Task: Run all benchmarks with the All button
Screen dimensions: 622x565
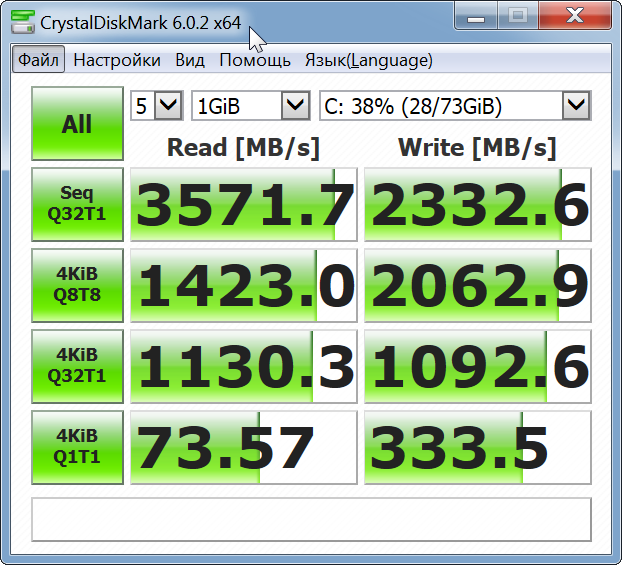Action: [77, 123]
